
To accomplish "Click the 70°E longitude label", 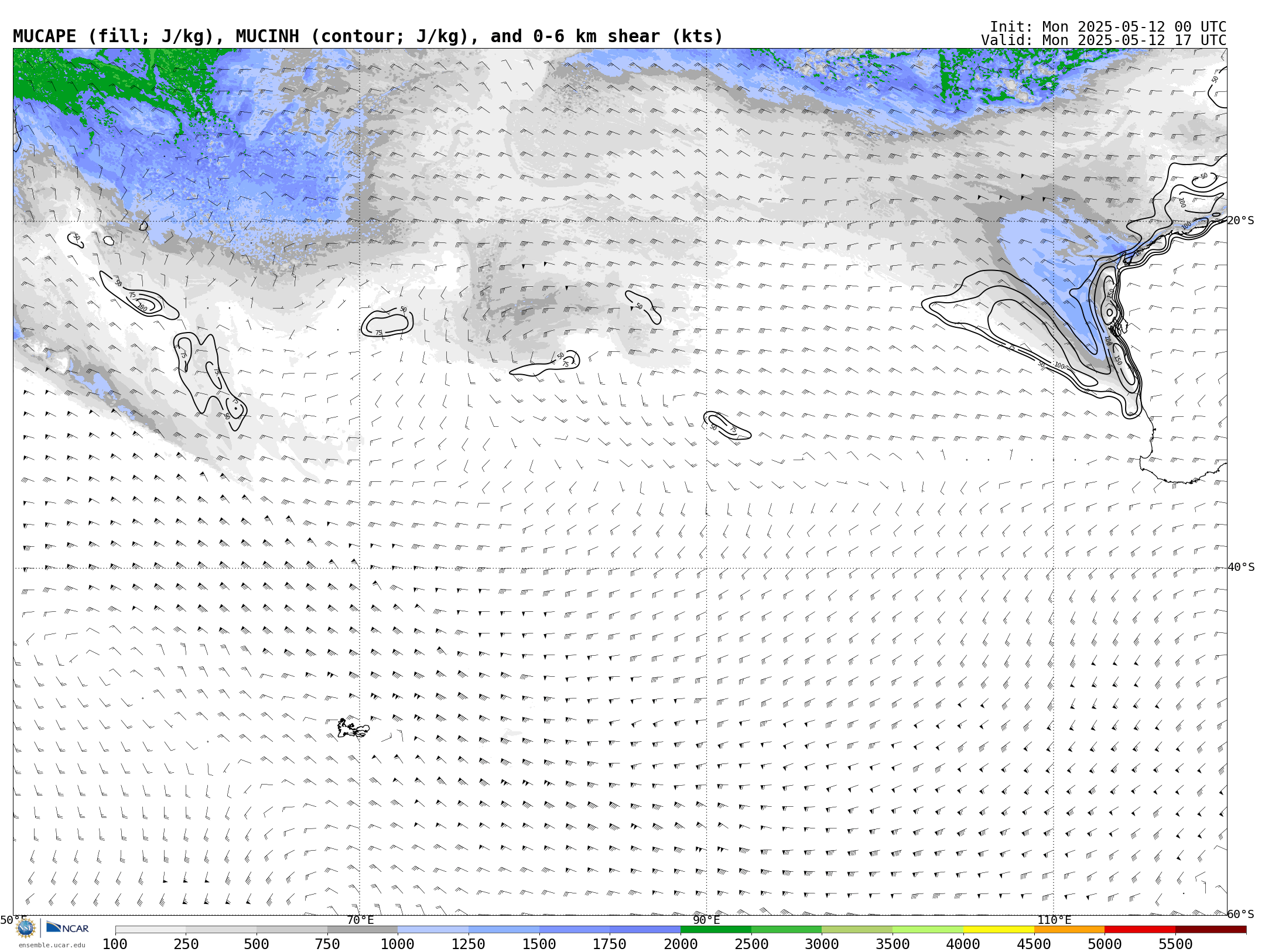I will 360,920.
